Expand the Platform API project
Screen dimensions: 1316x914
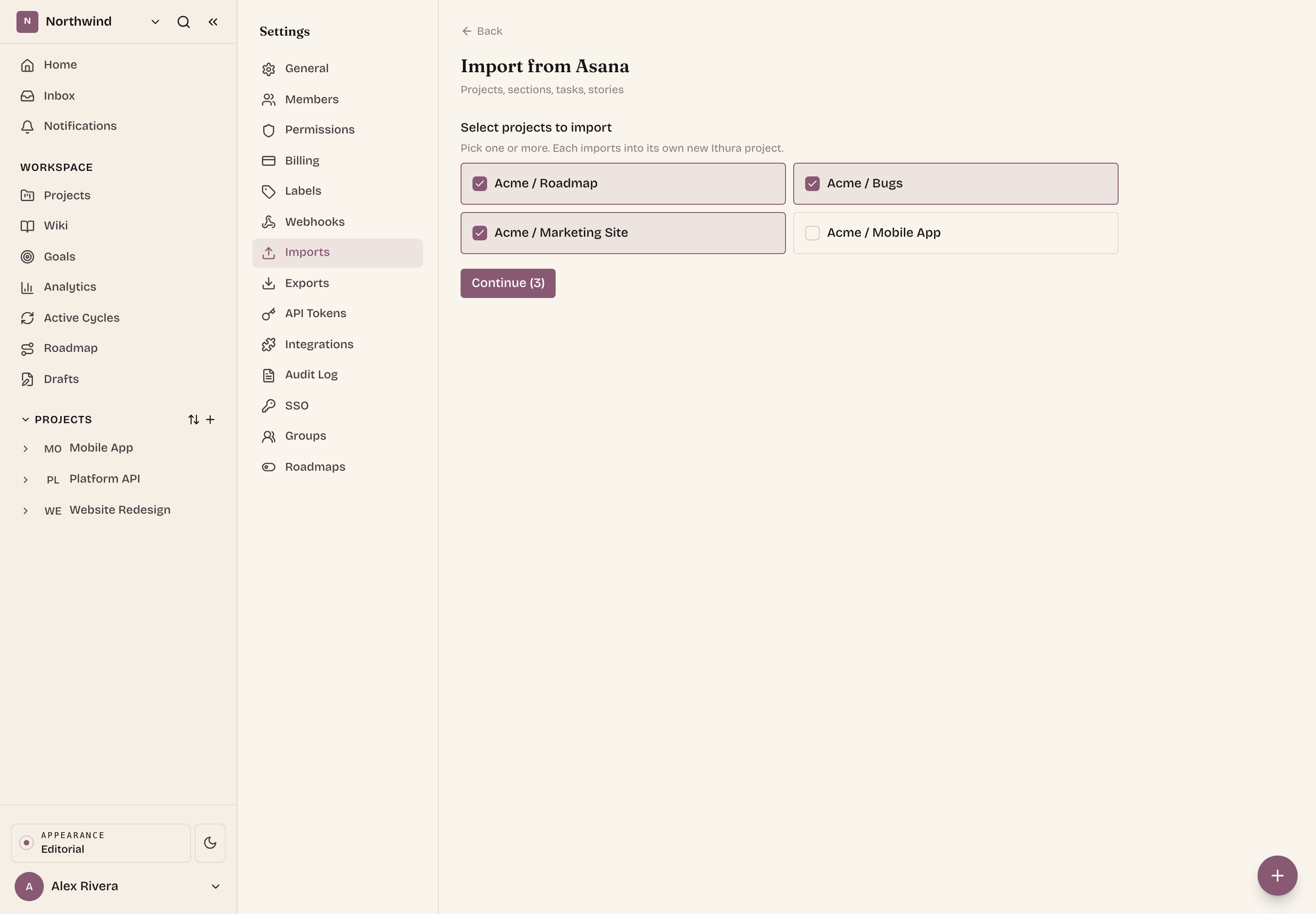pyautogui.click(x=25, y=480)
